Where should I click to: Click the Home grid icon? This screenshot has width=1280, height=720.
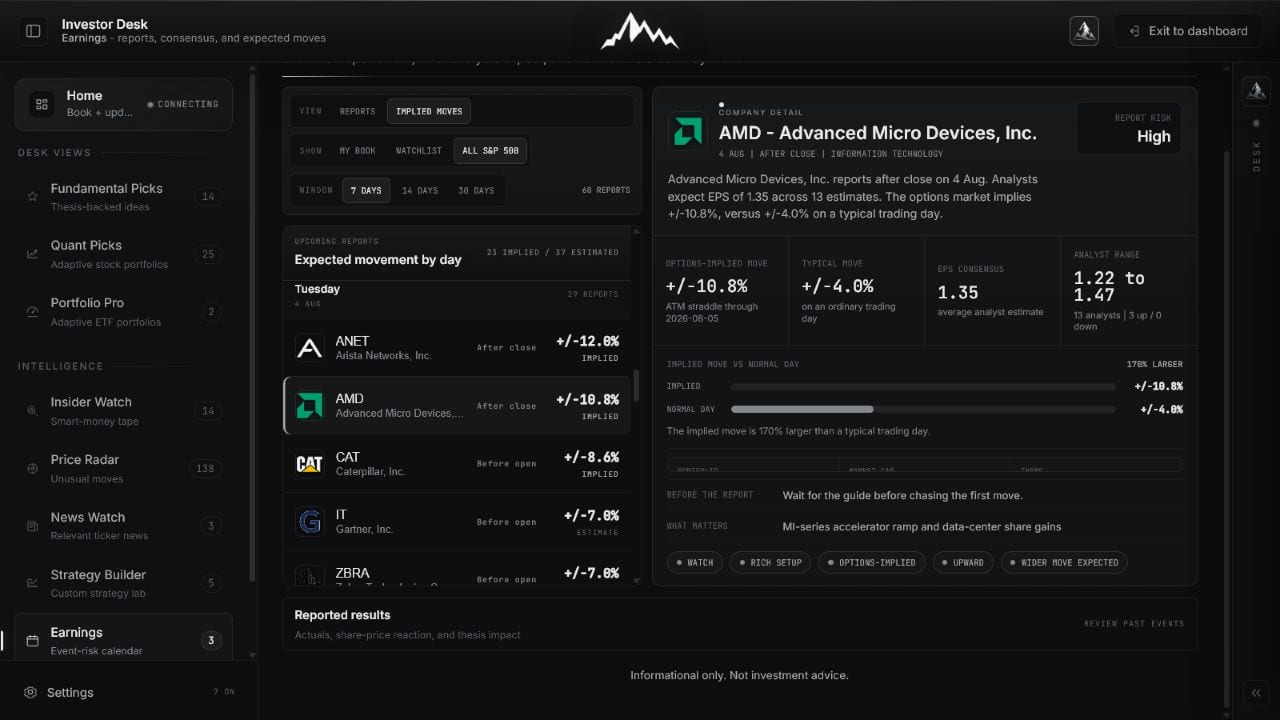(42, 104)
